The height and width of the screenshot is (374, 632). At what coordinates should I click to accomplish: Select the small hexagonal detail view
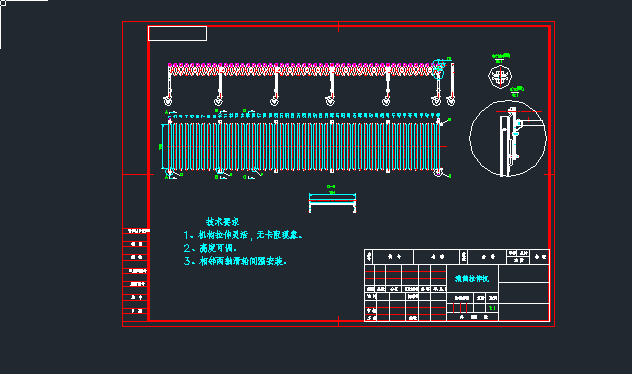click(x=500, y=76)
